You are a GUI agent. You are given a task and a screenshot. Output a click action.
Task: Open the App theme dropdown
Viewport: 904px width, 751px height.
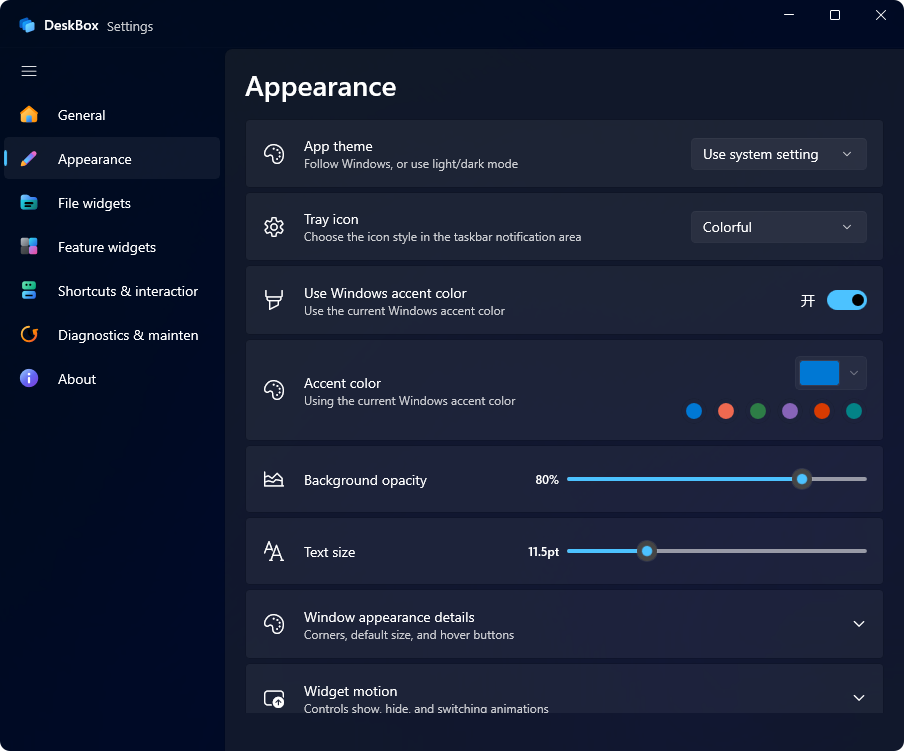point(778,154)
